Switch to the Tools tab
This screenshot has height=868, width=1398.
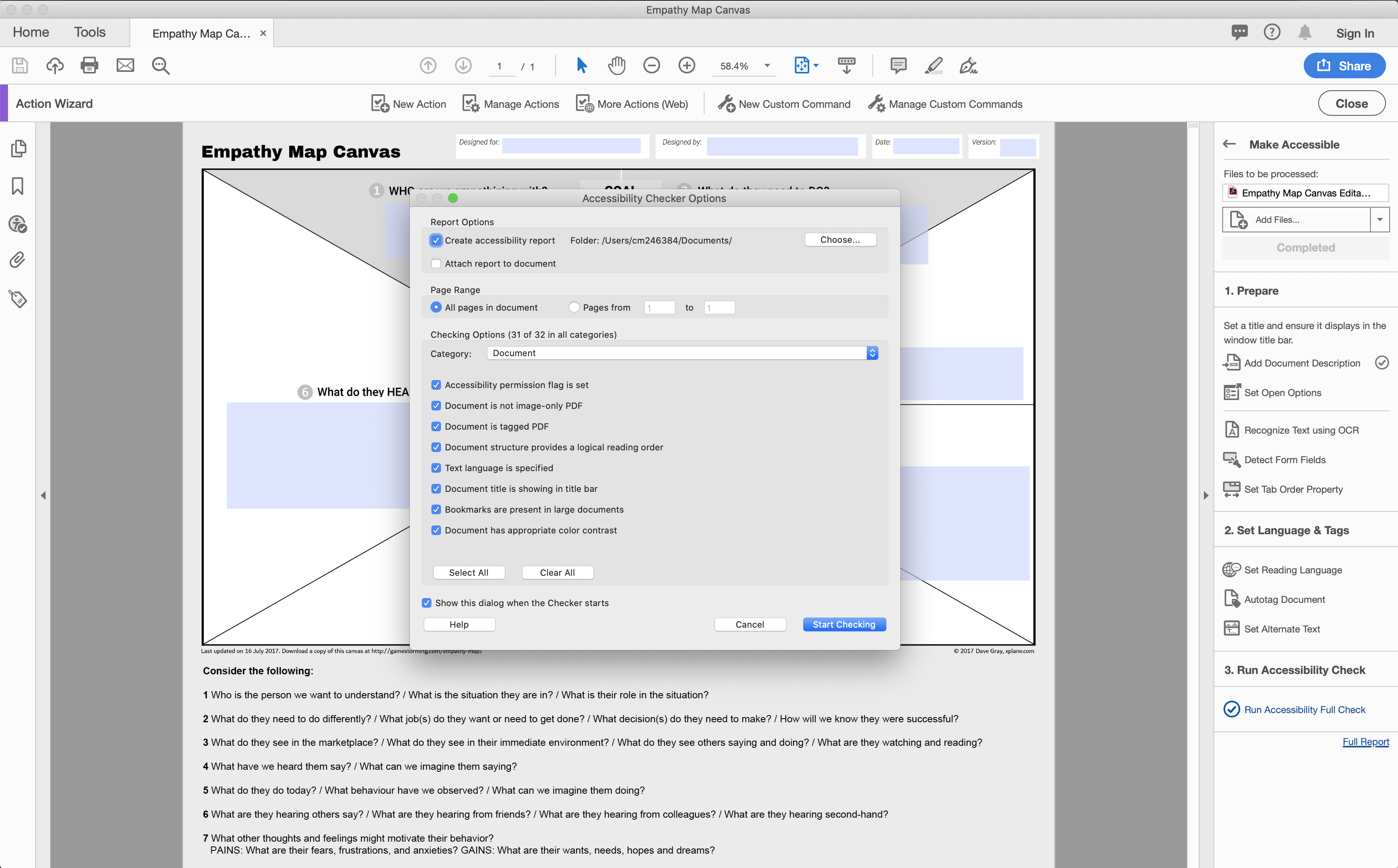coord(89,32)
